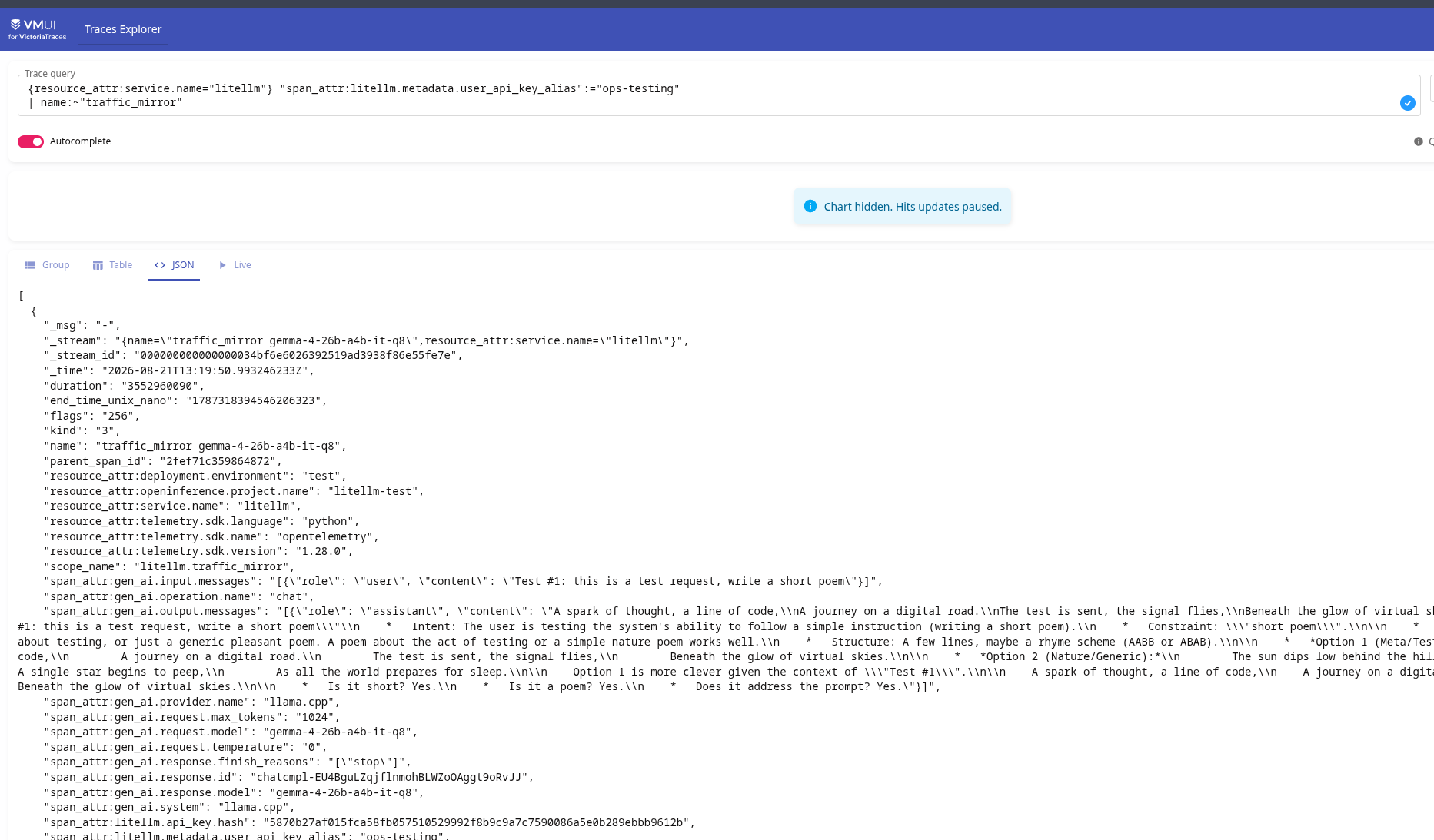
Task: Click the "_stream_id" line in JSON
Action: 253,355
